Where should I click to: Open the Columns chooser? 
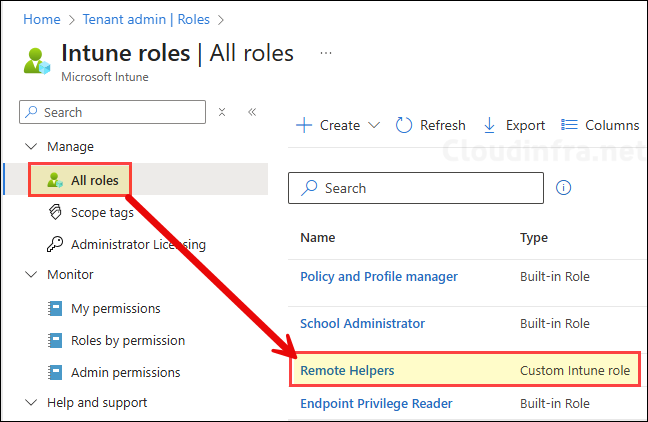pyautogui.click(x=600, y=125)
